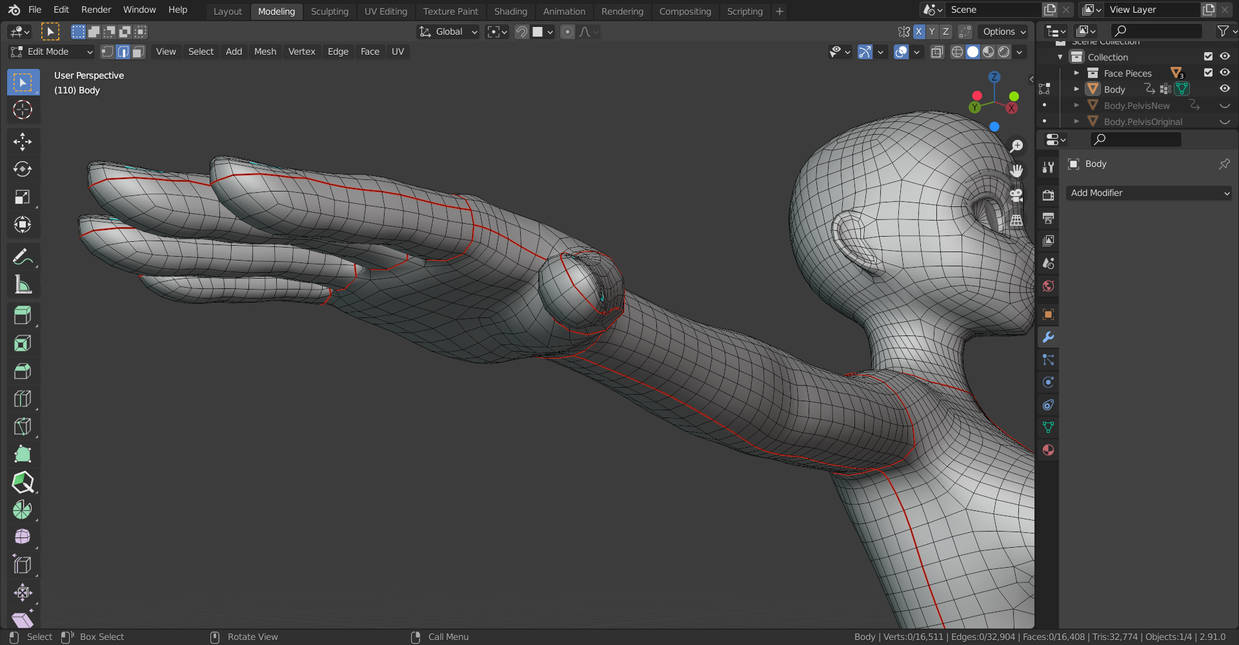Open the Add Modifier dropdown
The width and height of the screenshot is (1239, 645).
click(1149, 193)
